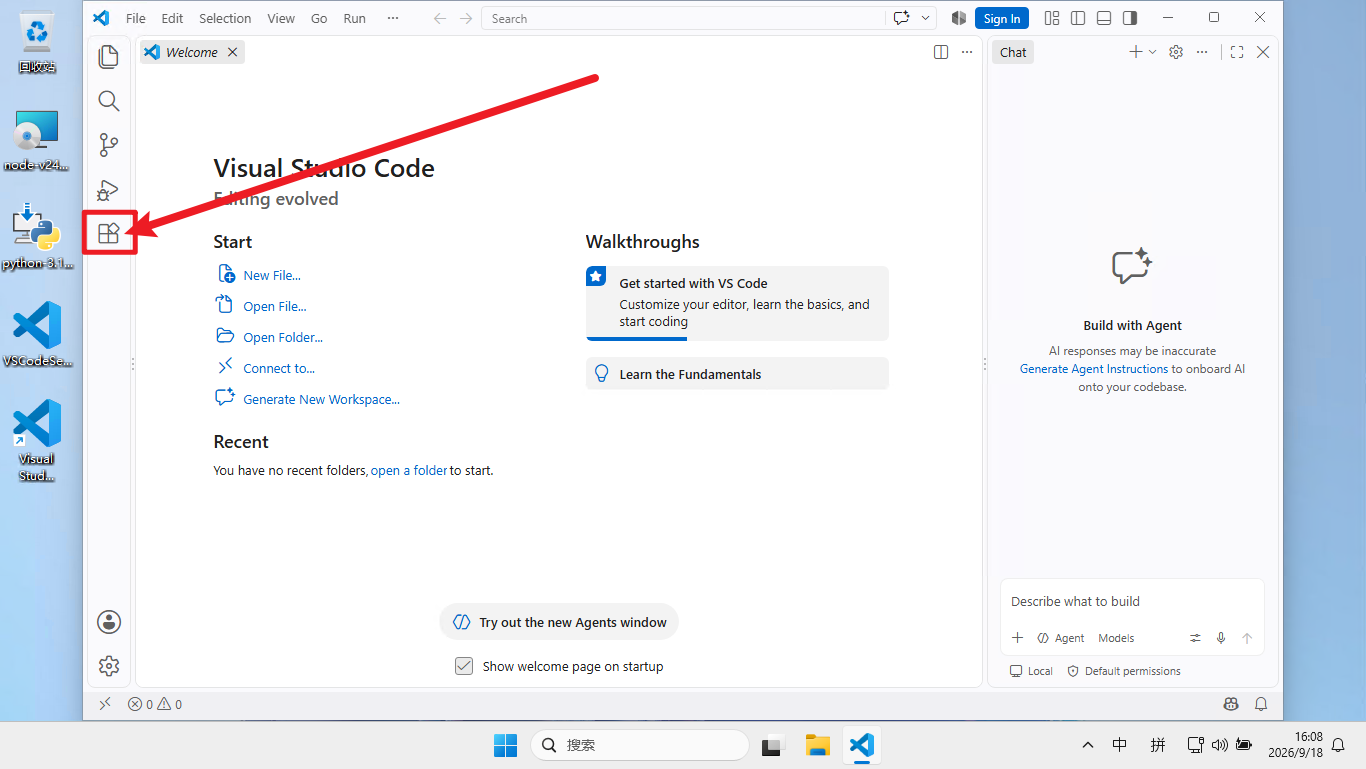Expand the new chat dropdown chevron

pos(1153,52)
